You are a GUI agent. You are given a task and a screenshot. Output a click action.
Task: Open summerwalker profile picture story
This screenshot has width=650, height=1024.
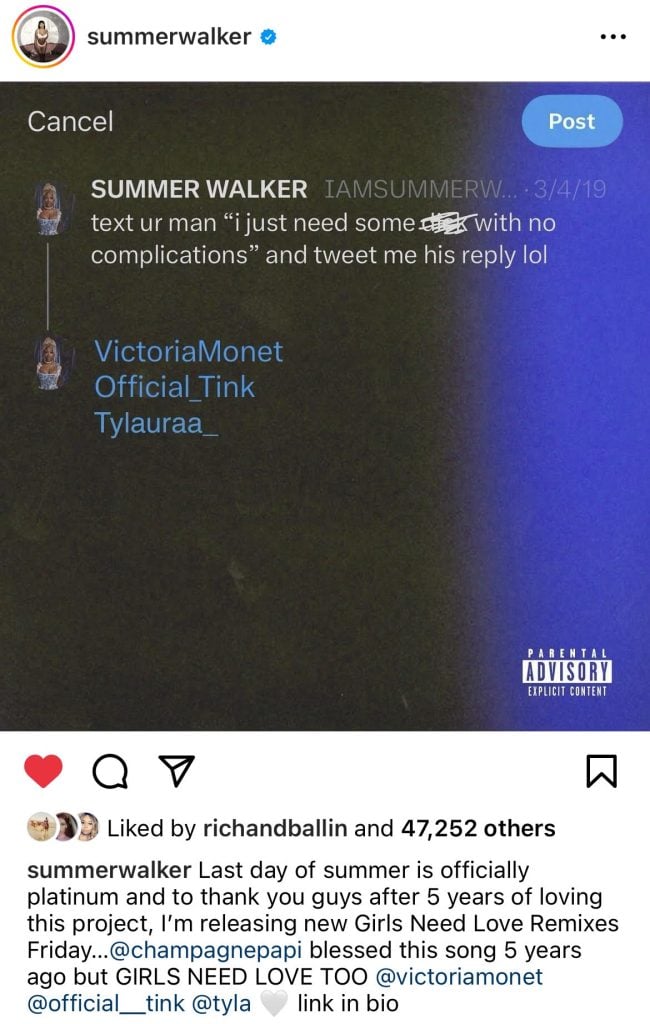[x=42, y=37]
